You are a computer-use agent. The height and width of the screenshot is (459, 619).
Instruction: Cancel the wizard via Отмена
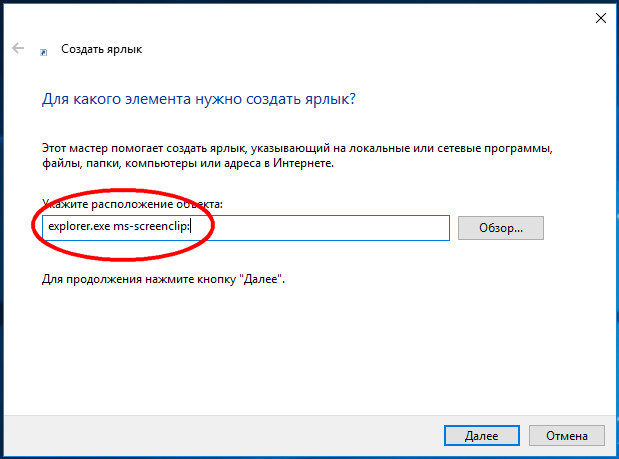pyautogui.click(x=566, y=436)
